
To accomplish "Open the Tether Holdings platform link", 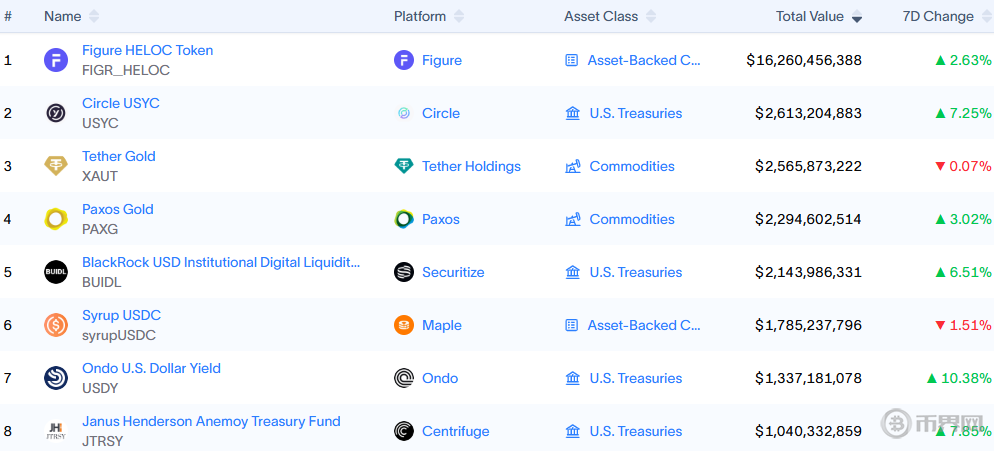I will [x=471, y=166].
